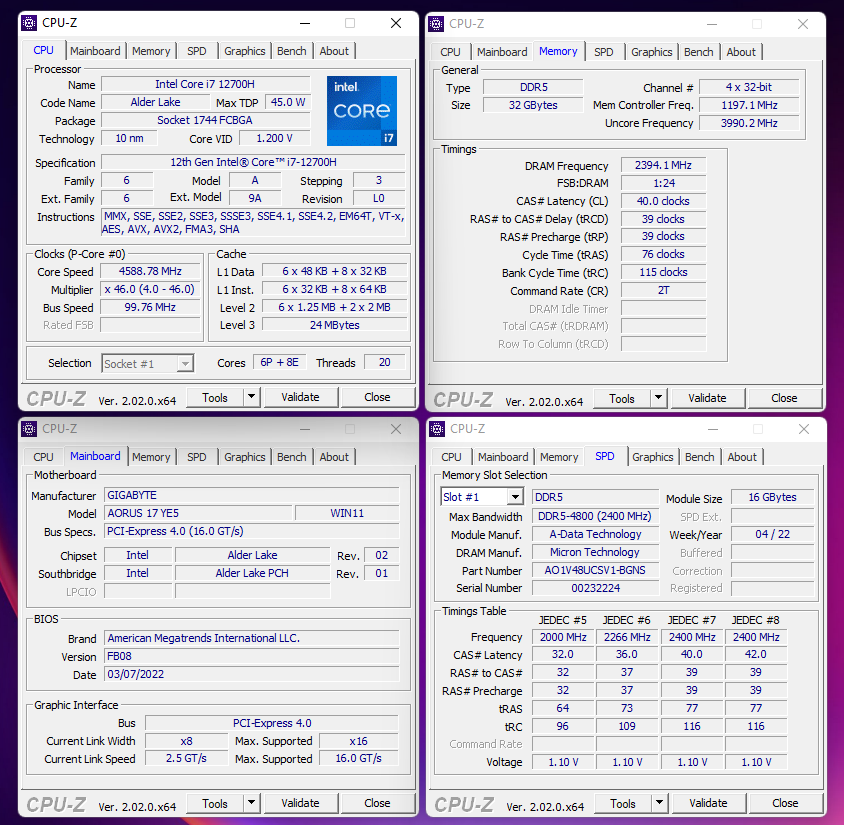Image resolution: width=844 pixels, height=825 pixels.
Task: Open SPD tab in Memory window
Action: (x=604, y=52)
